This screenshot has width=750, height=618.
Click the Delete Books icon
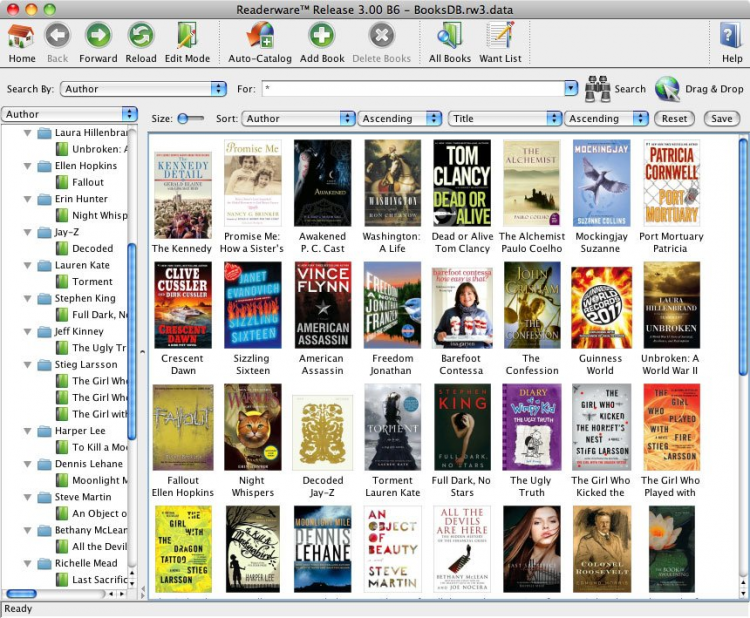point(381,36)
